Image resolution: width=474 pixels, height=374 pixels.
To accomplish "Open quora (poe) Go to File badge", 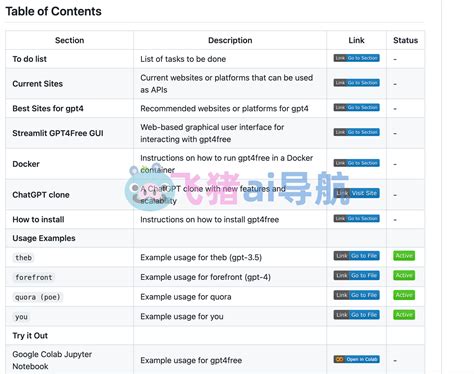I will point(356,295).
